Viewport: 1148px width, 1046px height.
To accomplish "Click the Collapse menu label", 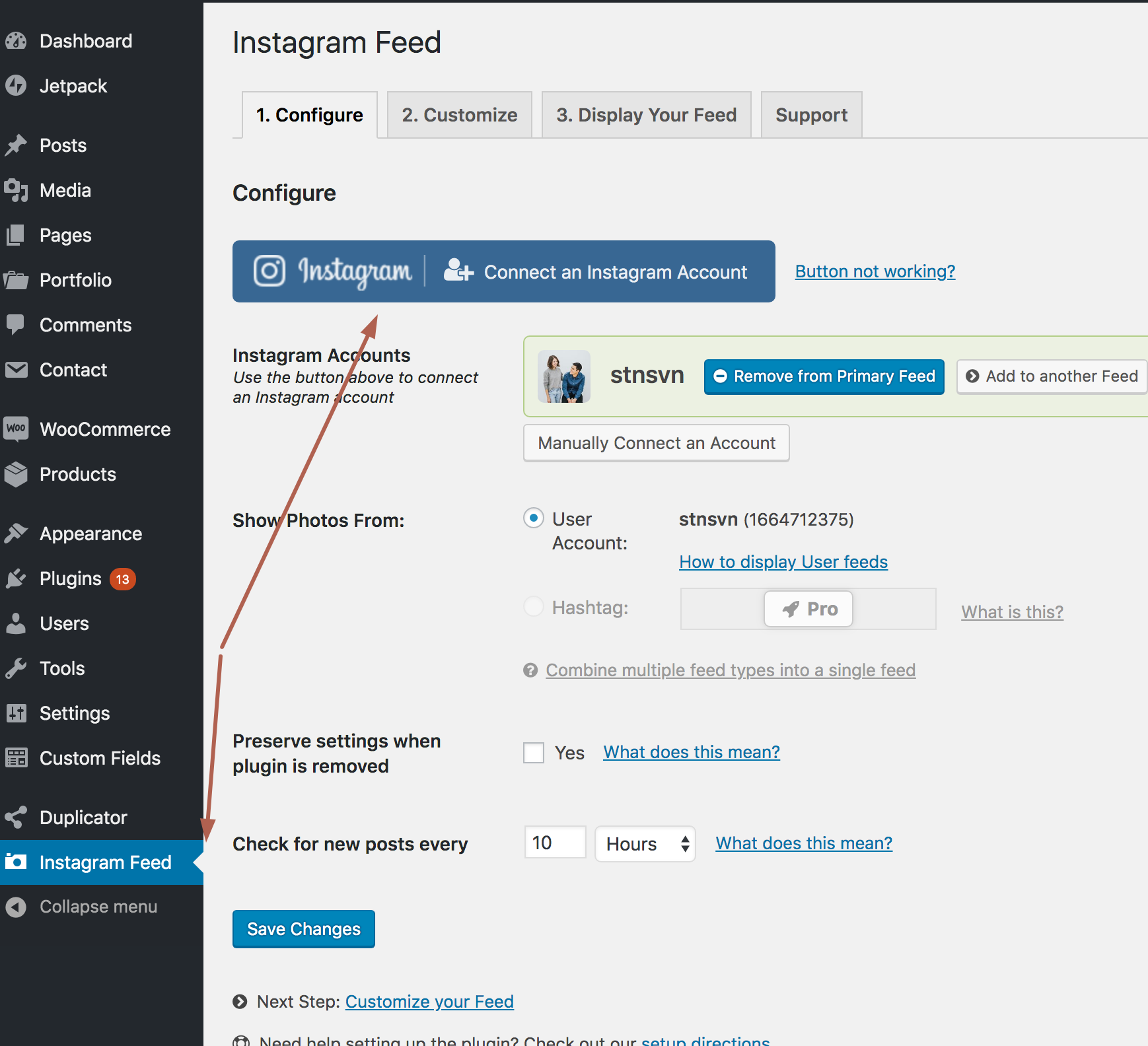I will pos(98,907).
